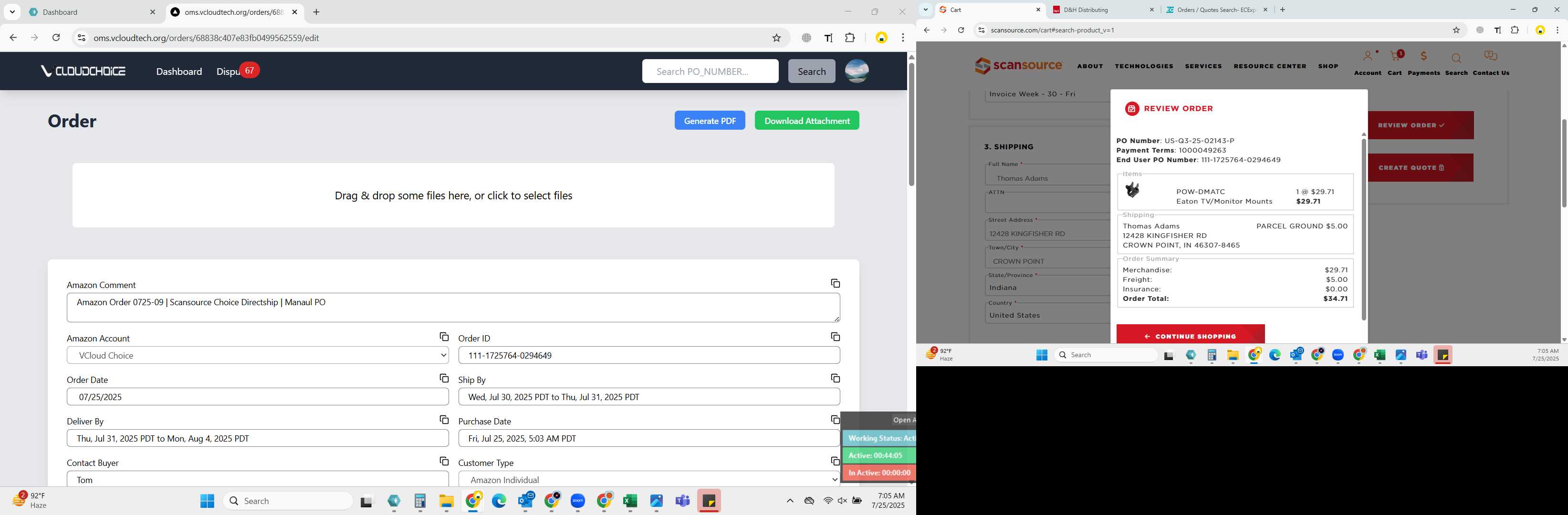The width and height of the screenshot is (1568, 515).
Task: Click the Download Attachment button
Action: pos(806,120)
